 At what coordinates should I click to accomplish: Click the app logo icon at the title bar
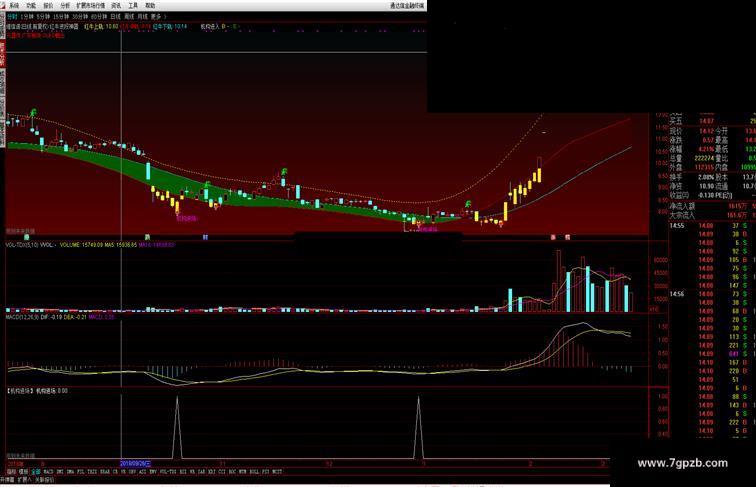3,6
